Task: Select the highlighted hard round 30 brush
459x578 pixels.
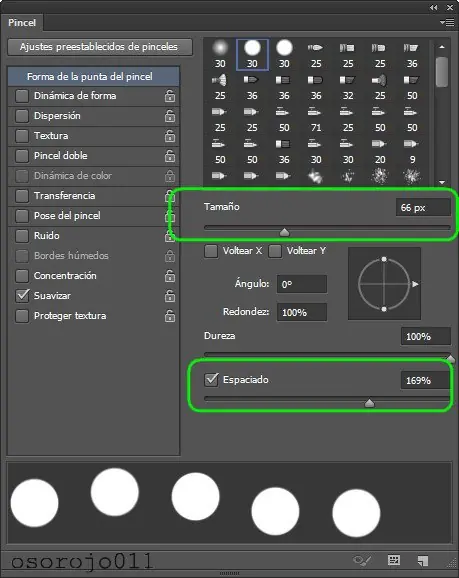Action: point(252,54)
